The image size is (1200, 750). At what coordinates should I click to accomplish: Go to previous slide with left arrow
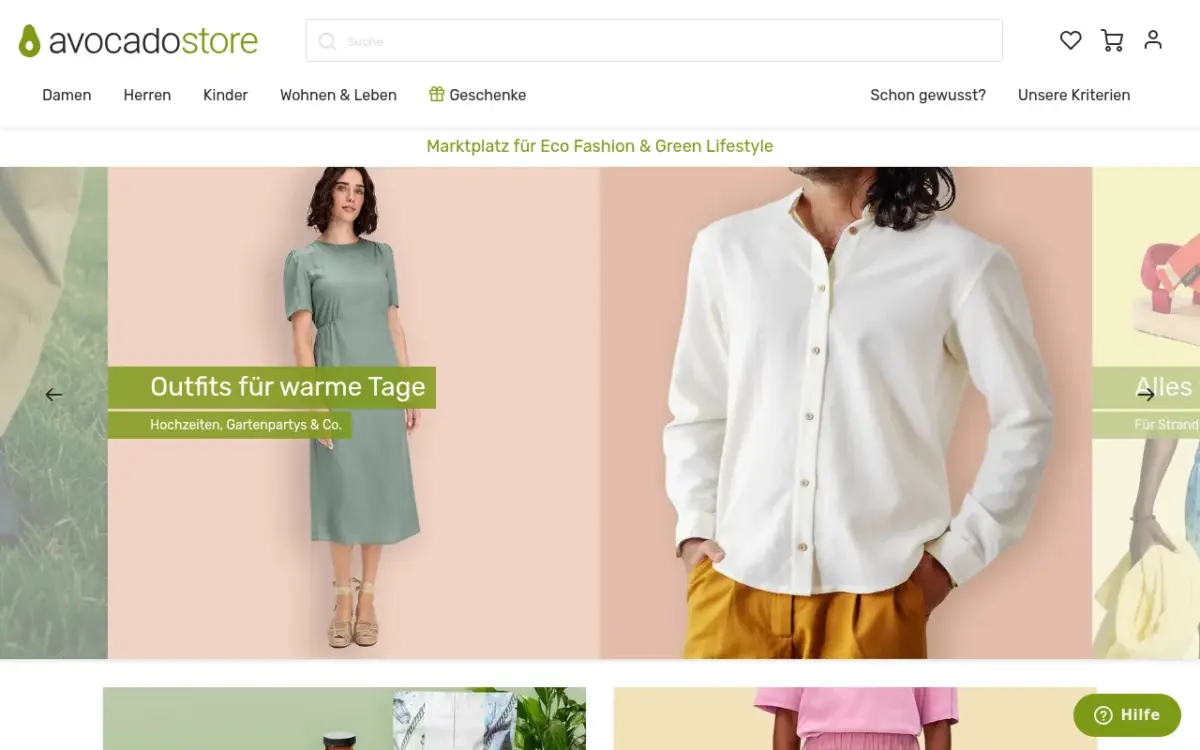(54, 395)
